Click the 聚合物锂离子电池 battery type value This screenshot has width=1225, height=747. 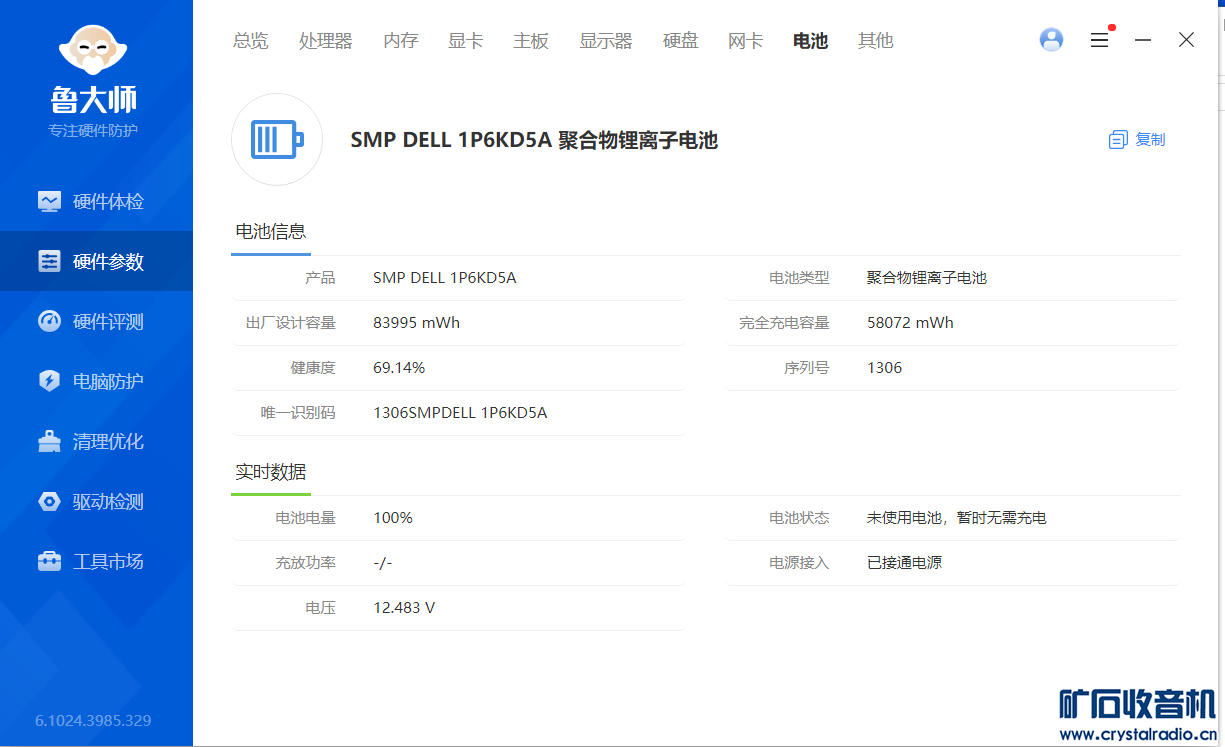[927, 278]
